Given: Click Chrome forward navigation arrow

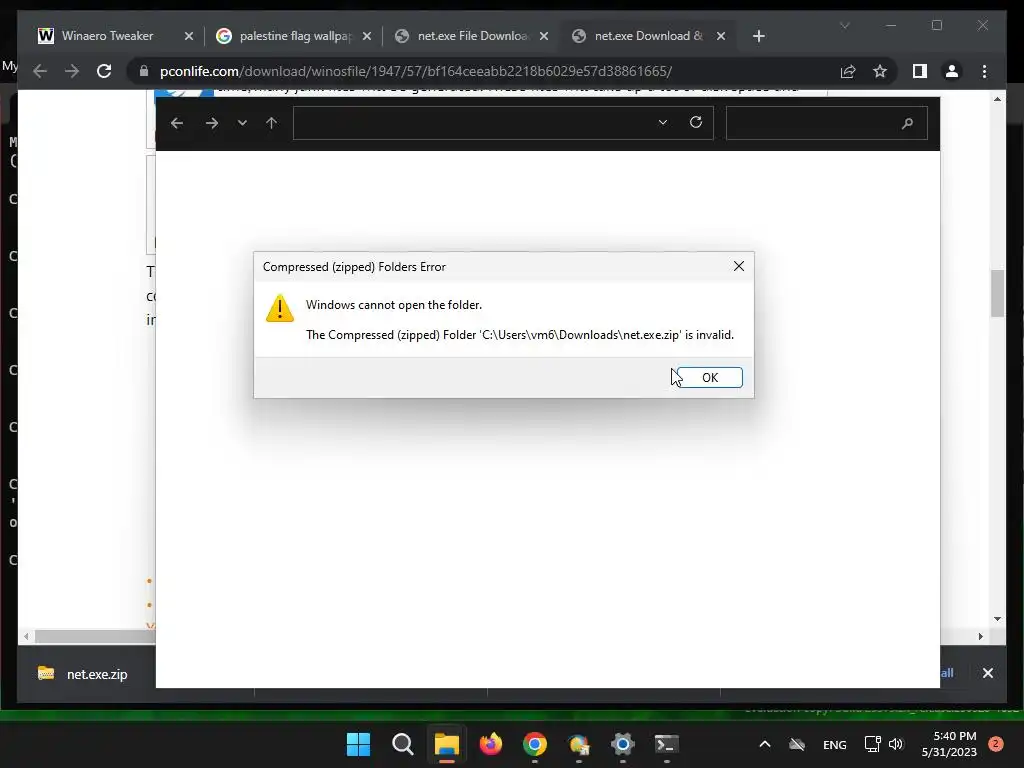Looking at the screenshot, I should click(72, 71).
